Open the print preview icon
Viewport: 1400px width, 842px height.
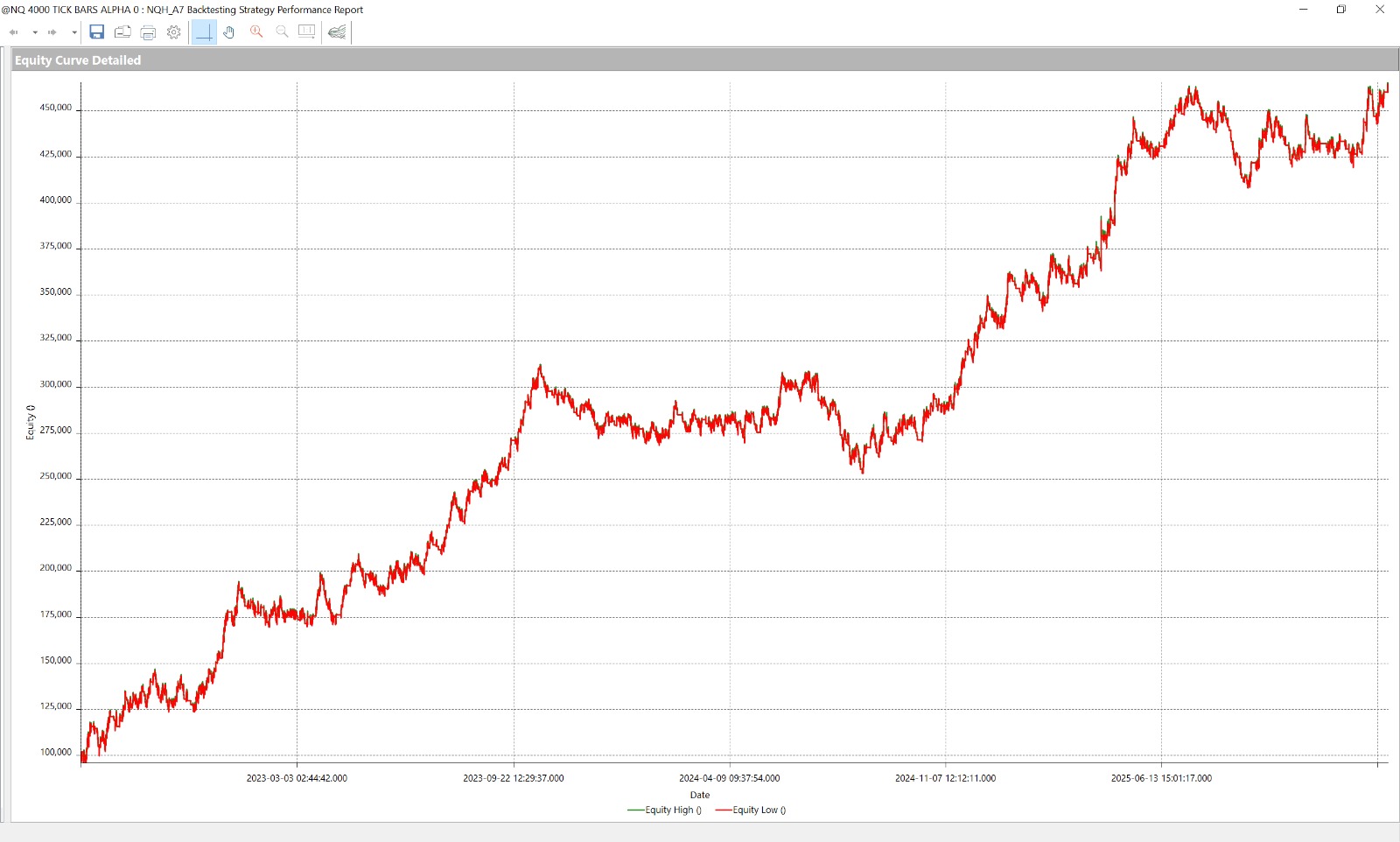coord(122,32)
